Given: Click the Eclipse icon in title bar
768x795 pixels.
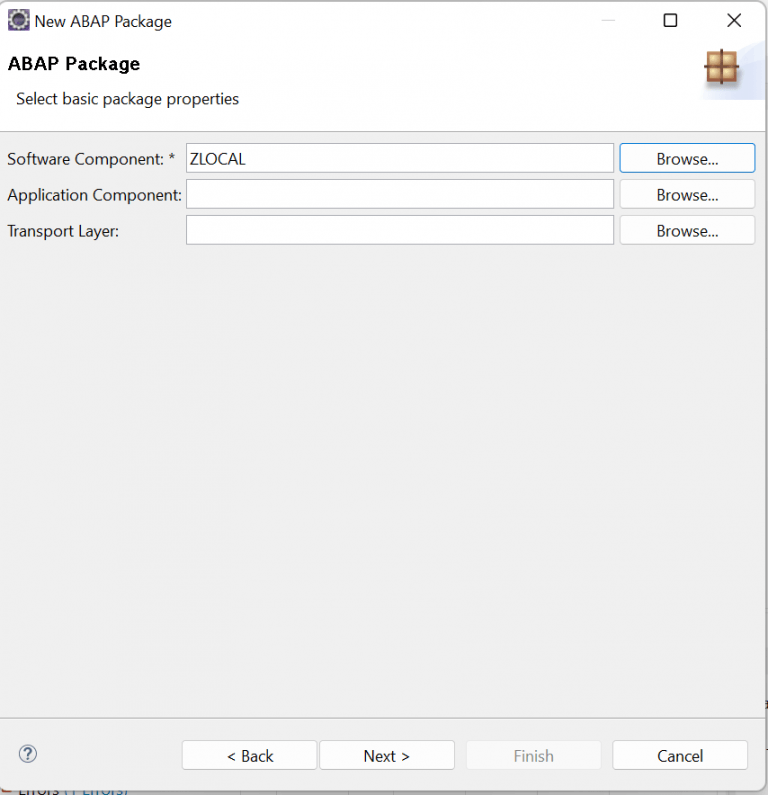Looking at the screenshot, I should click(x=18, y=20).
